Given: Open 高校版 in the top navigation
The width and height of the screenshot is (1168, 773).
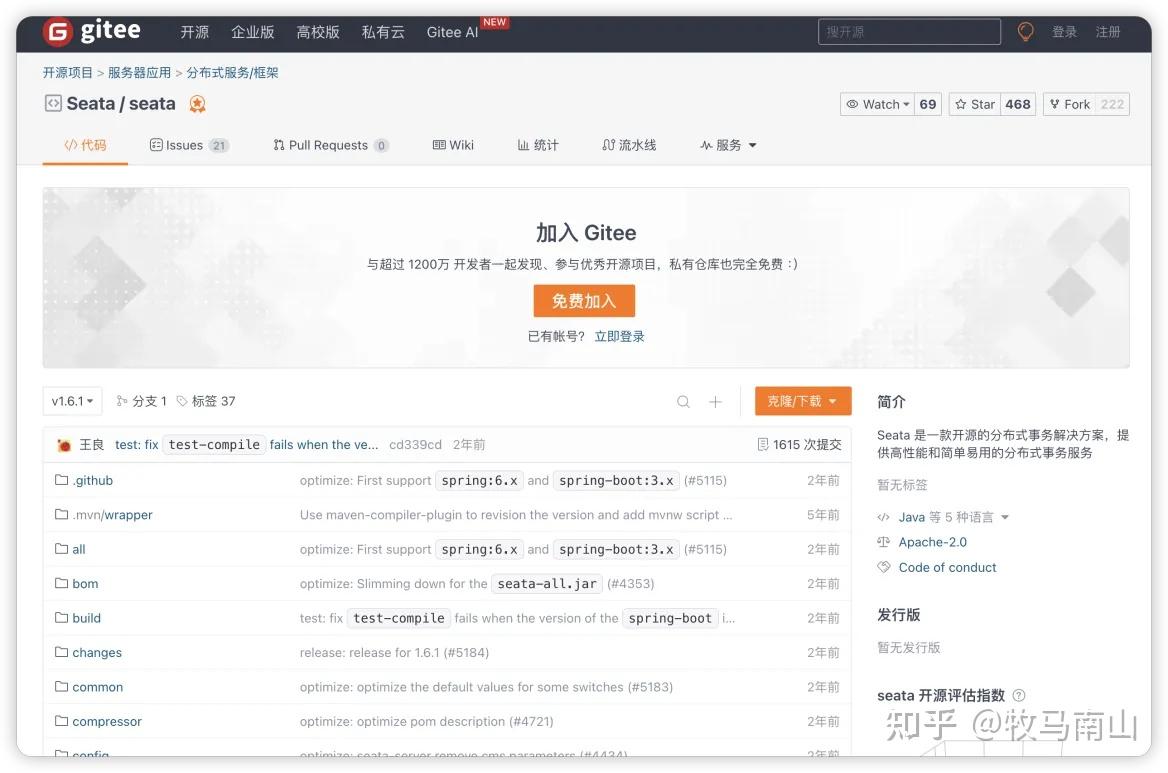Looking at the screenshot, I should click(318, 32).
